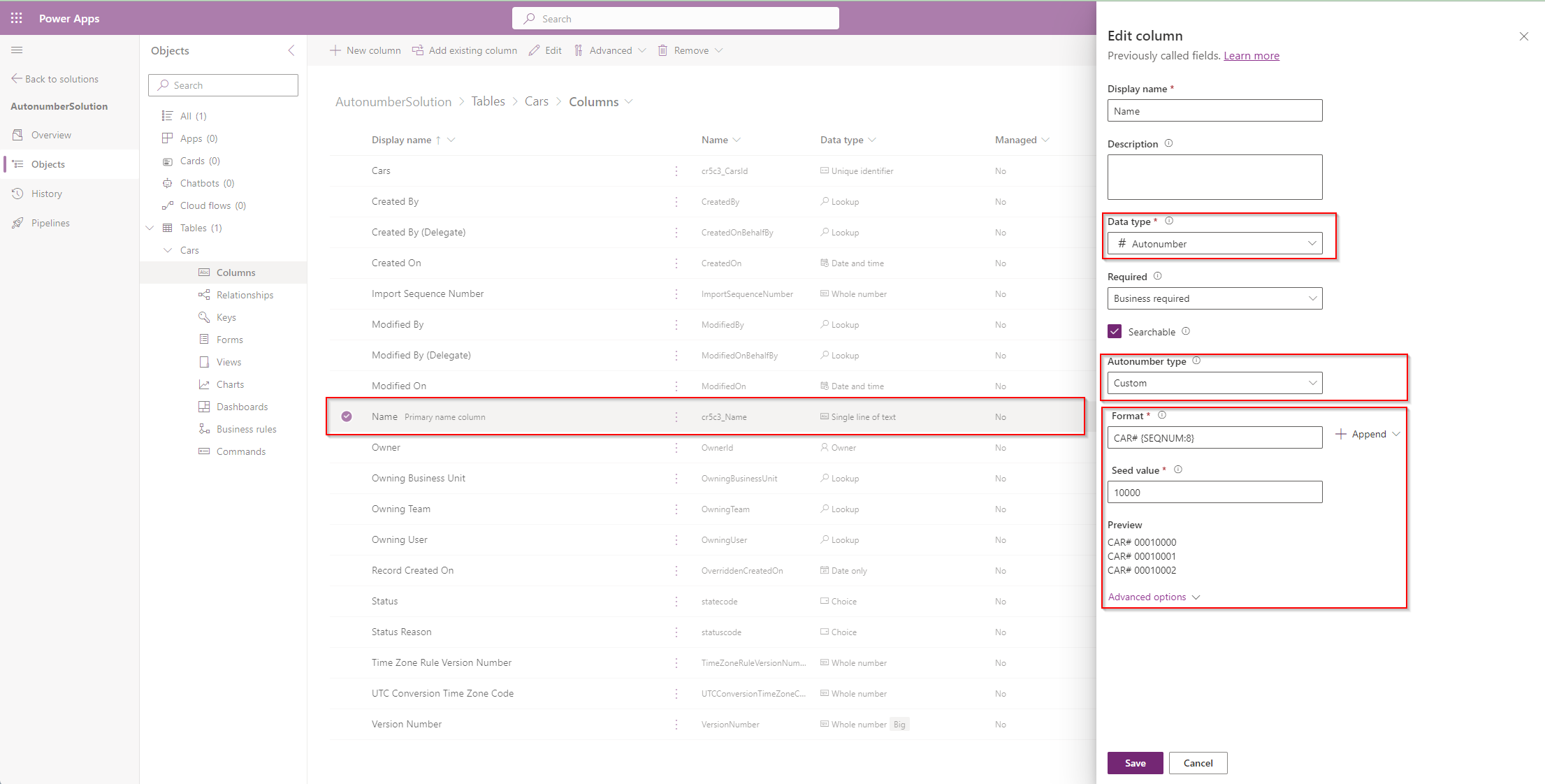Viewport: 1545px width, 784px height.
Task: Click Cars breadcrumb
Action: coord(537,101)
